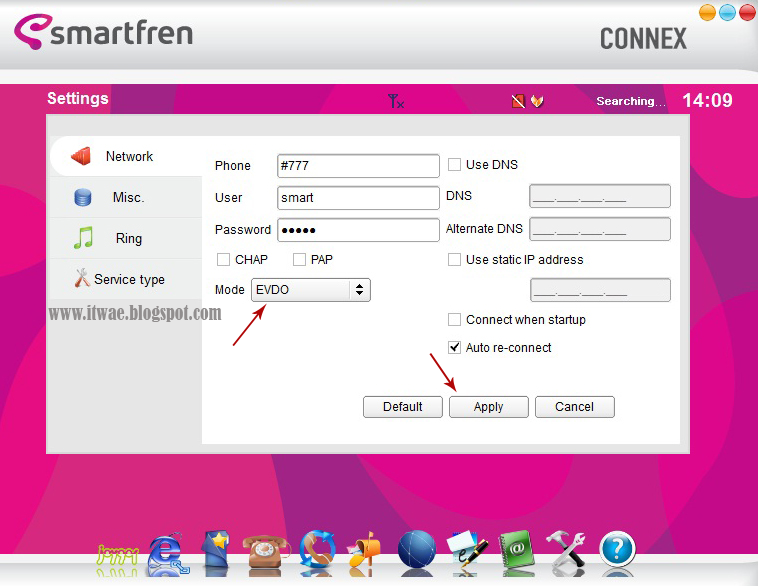Click the tools icon beside Service type
Image resolution: width=758 pixels, height=586 pixels.
coord(82,278)
